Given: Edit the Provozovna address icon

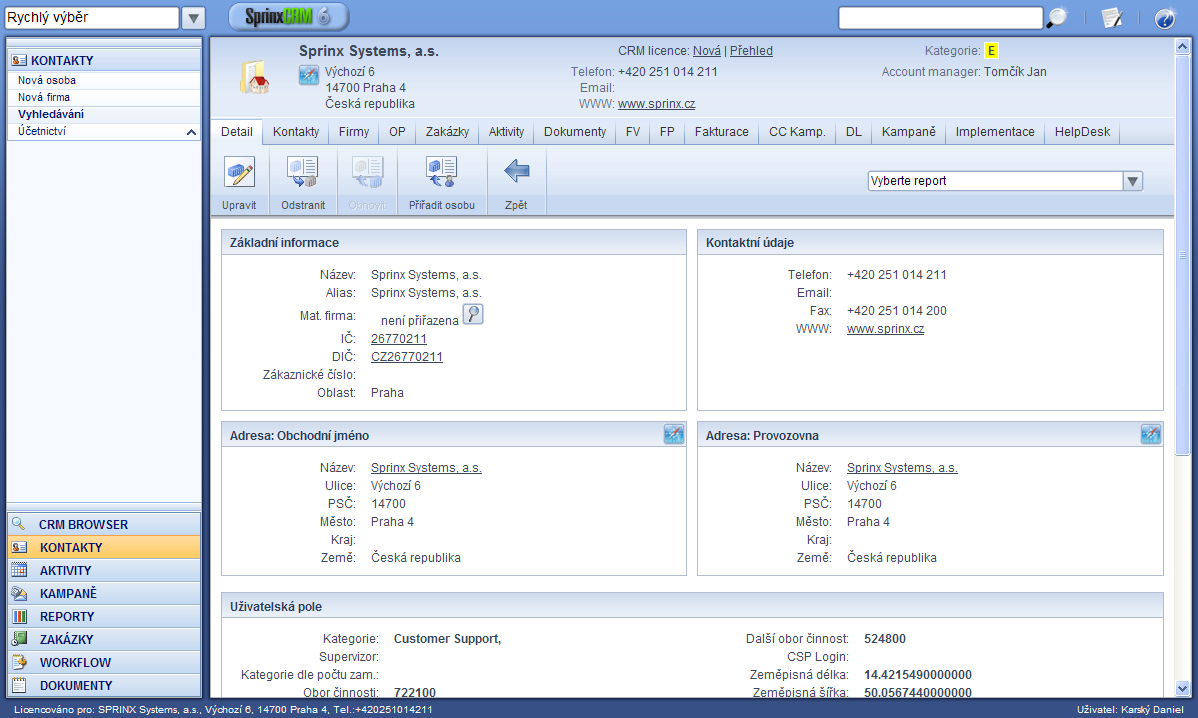Looking at the screenshot, I should coord(1151,434).
